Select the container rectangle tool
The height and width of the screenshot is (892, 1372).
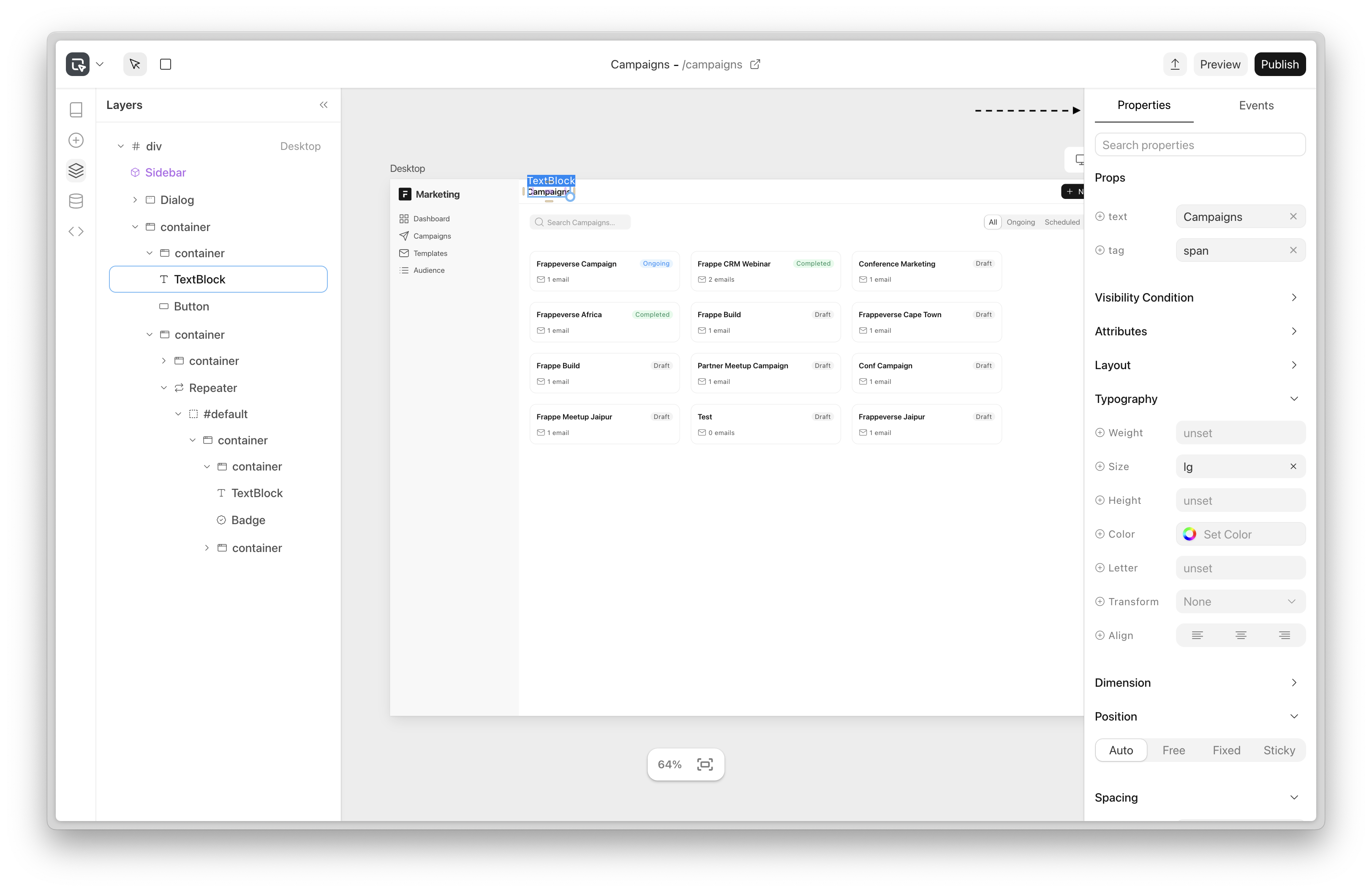click(x=166, y=64)
